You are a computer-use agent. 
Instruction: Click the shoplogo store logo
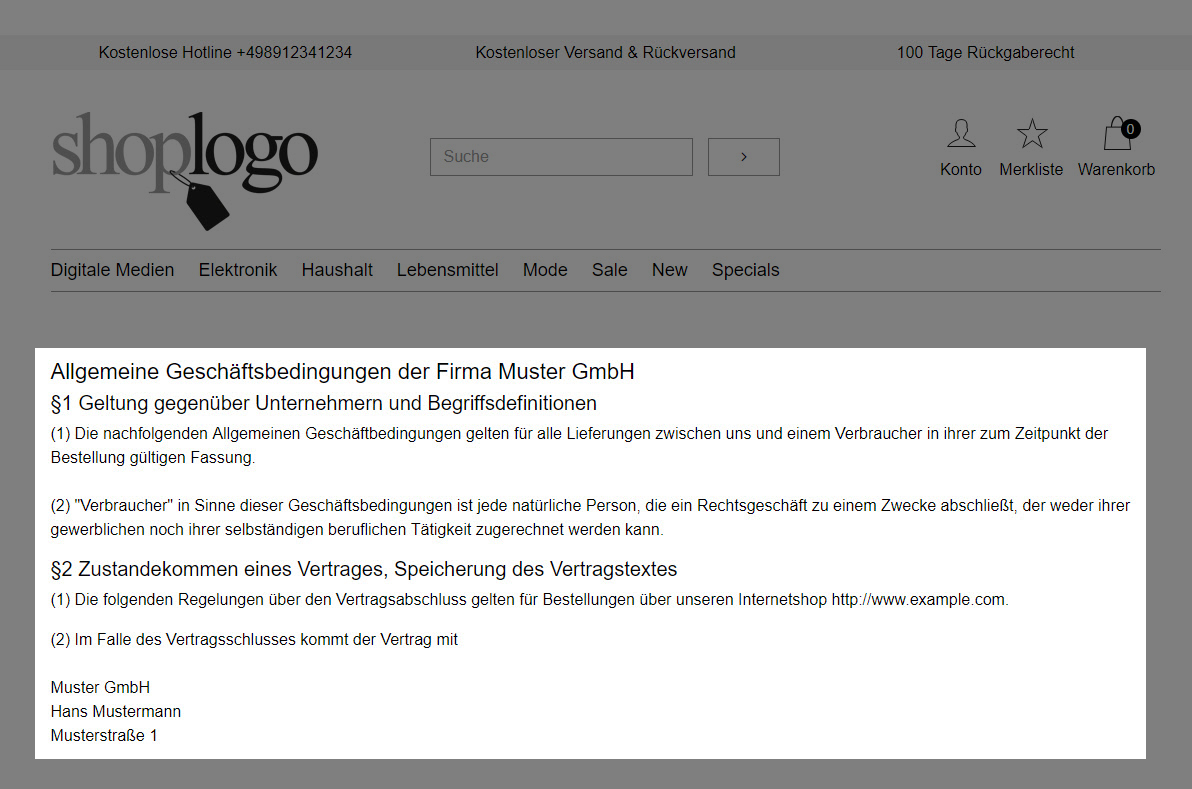pyautogui.click(x=184, y=160)
